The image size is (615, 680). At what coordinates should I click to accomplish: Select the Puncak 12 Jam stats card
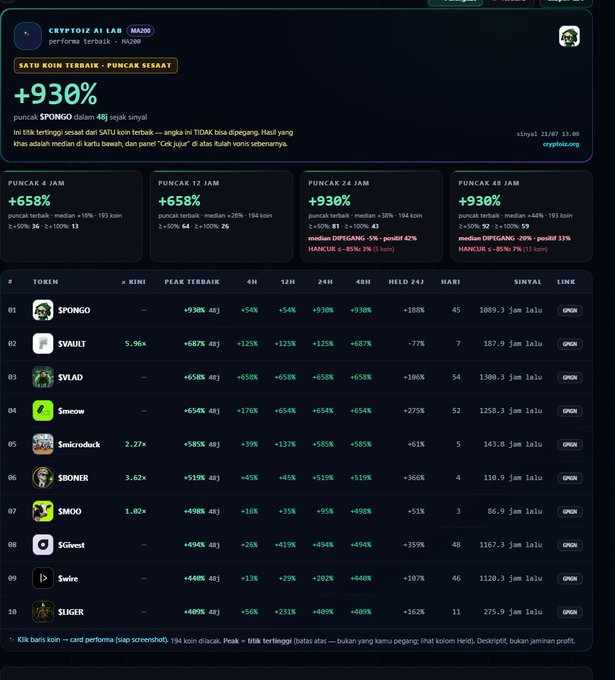click(x=221, y=216)
